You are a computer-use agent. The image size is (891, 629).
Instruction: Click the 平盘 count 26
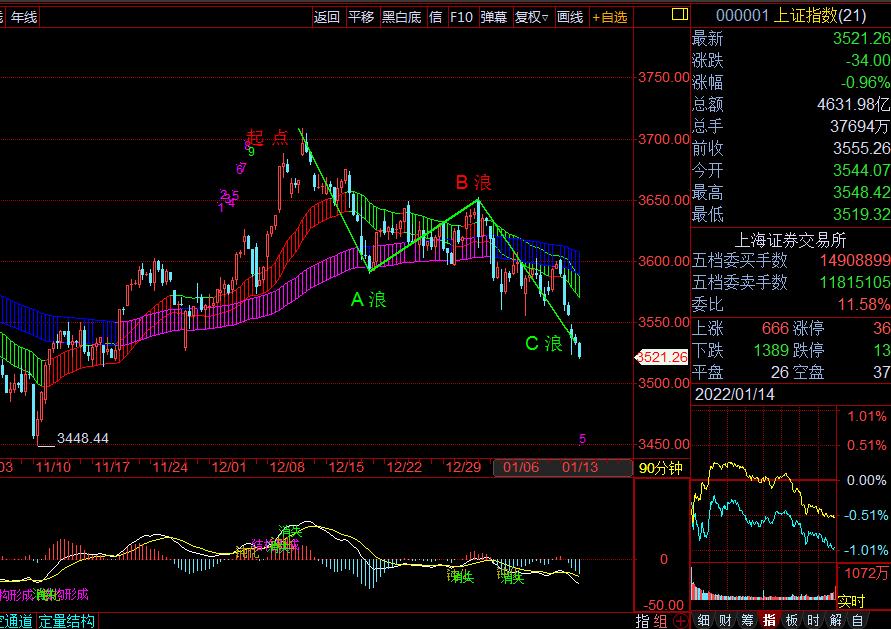(x=780, y=372)
